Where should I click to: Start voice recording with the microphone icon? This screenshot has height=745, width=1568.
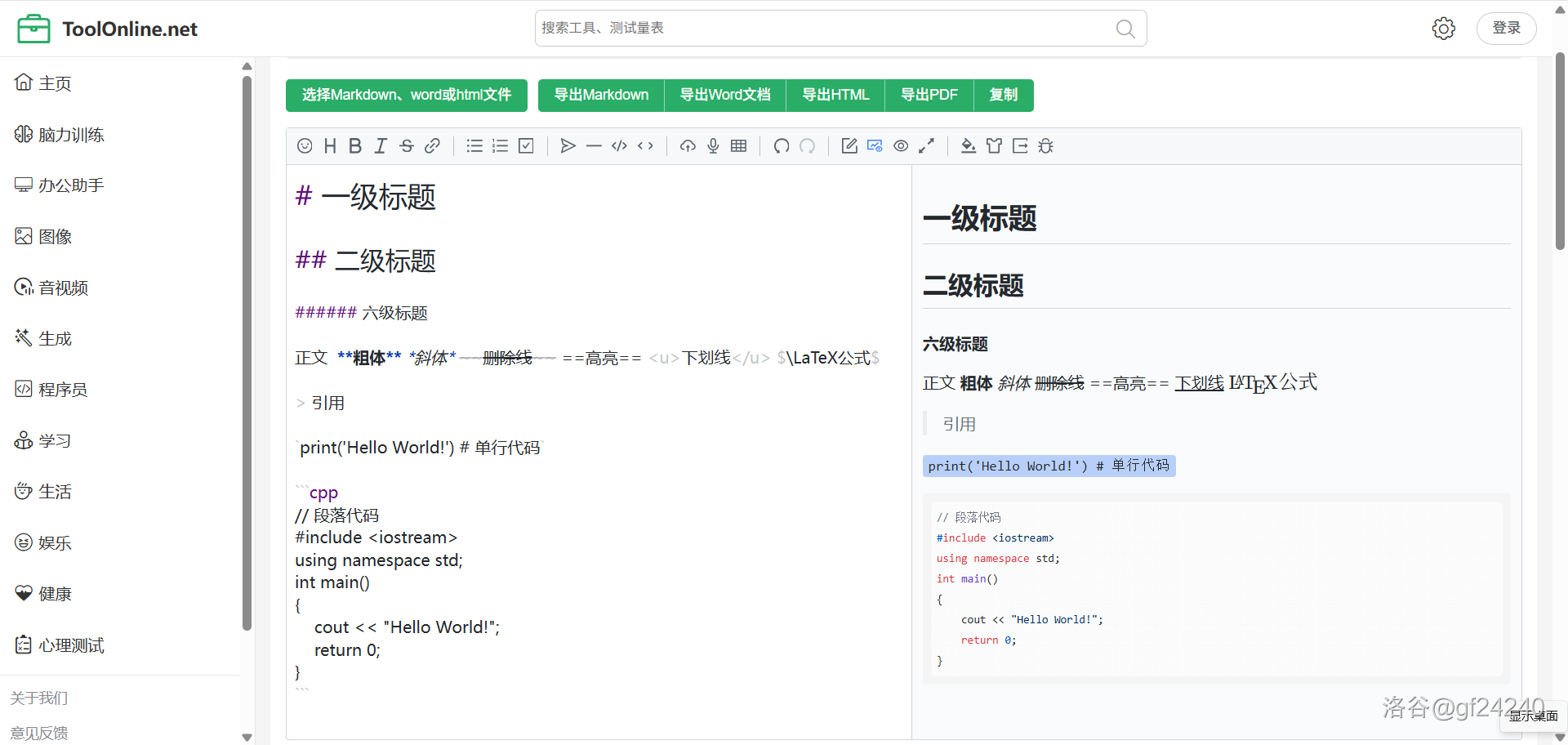click(x=713, y=146)
